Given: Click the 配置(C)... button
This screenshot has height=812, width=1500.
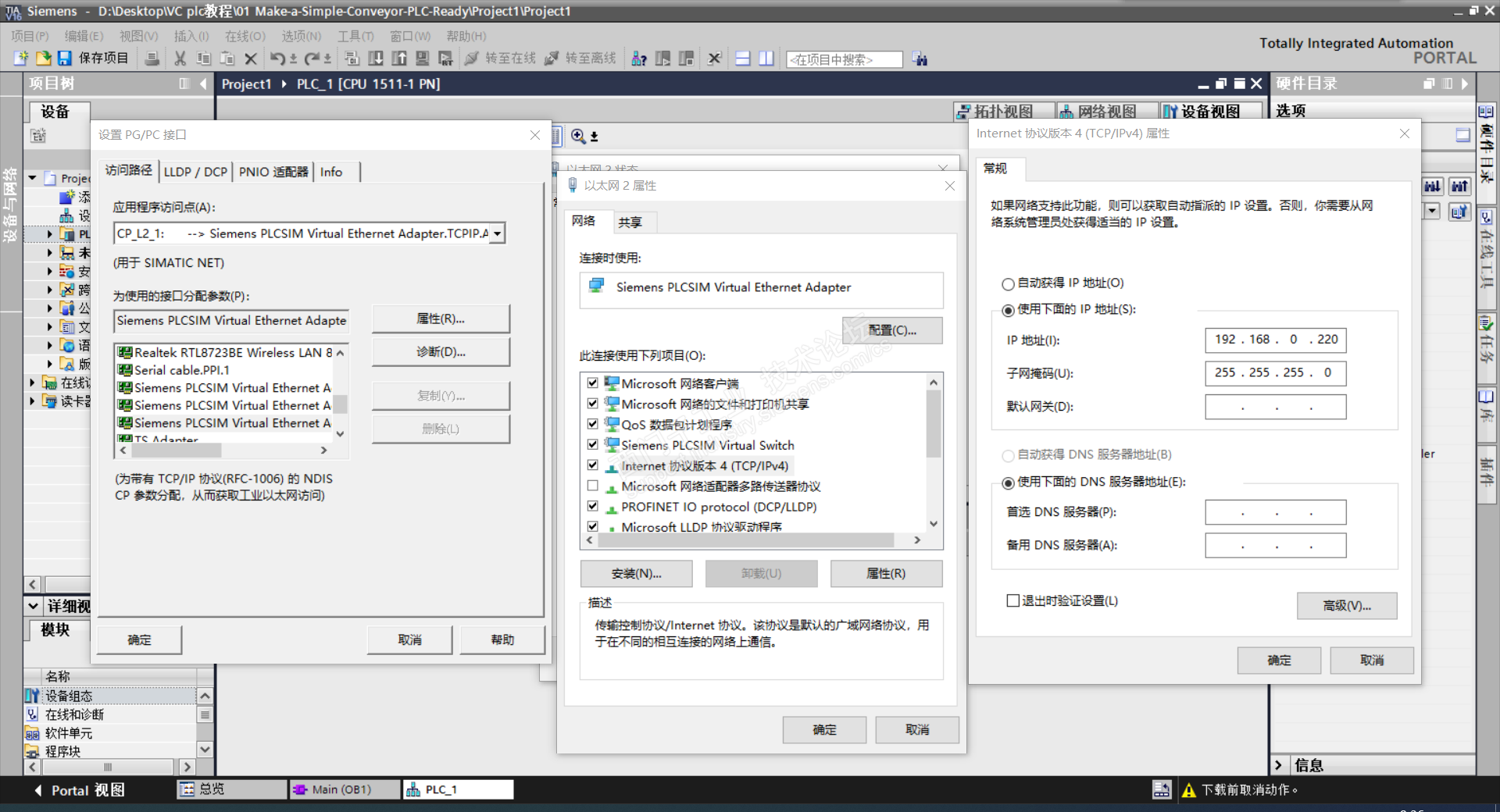Looking at the screenshot, I should (892, 330).
